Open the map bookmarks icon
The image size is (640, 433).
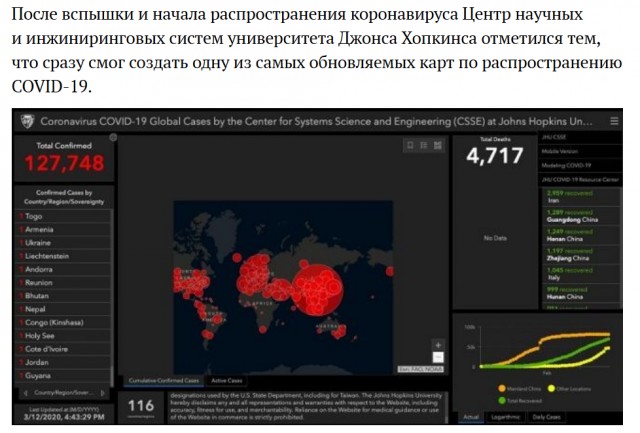click(x=410, y=145)
